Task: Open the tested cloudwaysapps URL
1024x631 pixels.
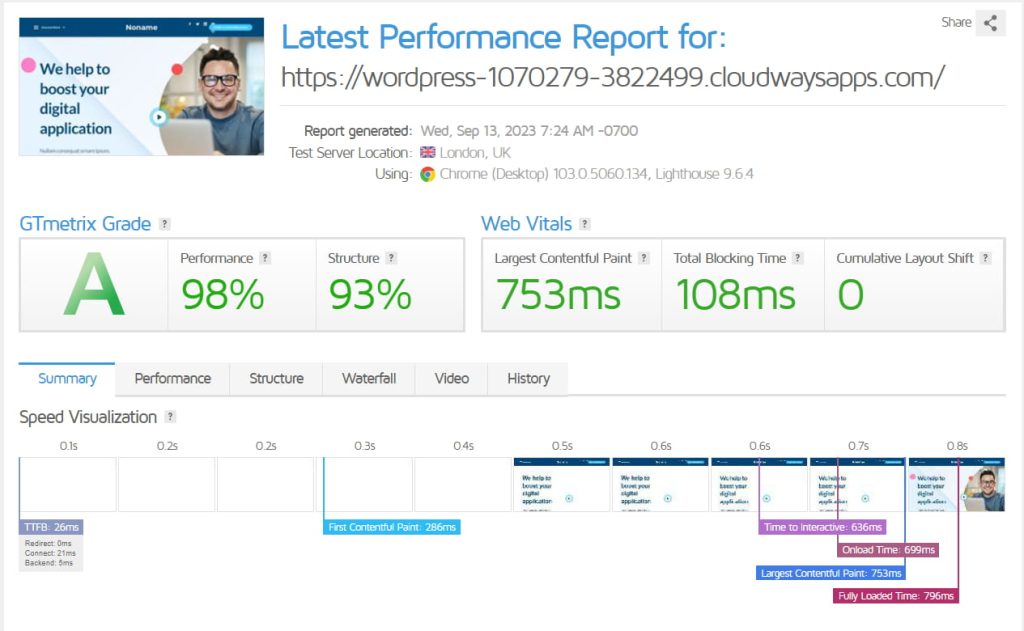Action: point(613,78)
